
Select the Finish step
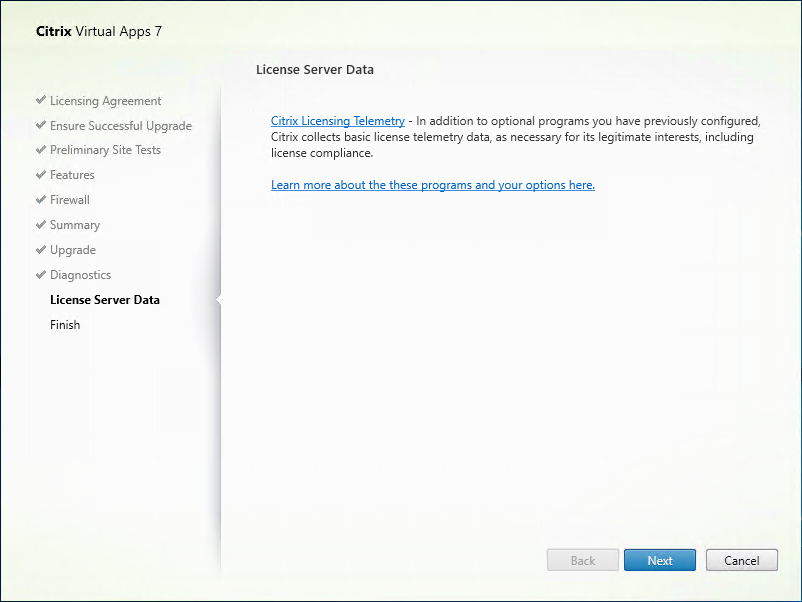click(65, 325)
